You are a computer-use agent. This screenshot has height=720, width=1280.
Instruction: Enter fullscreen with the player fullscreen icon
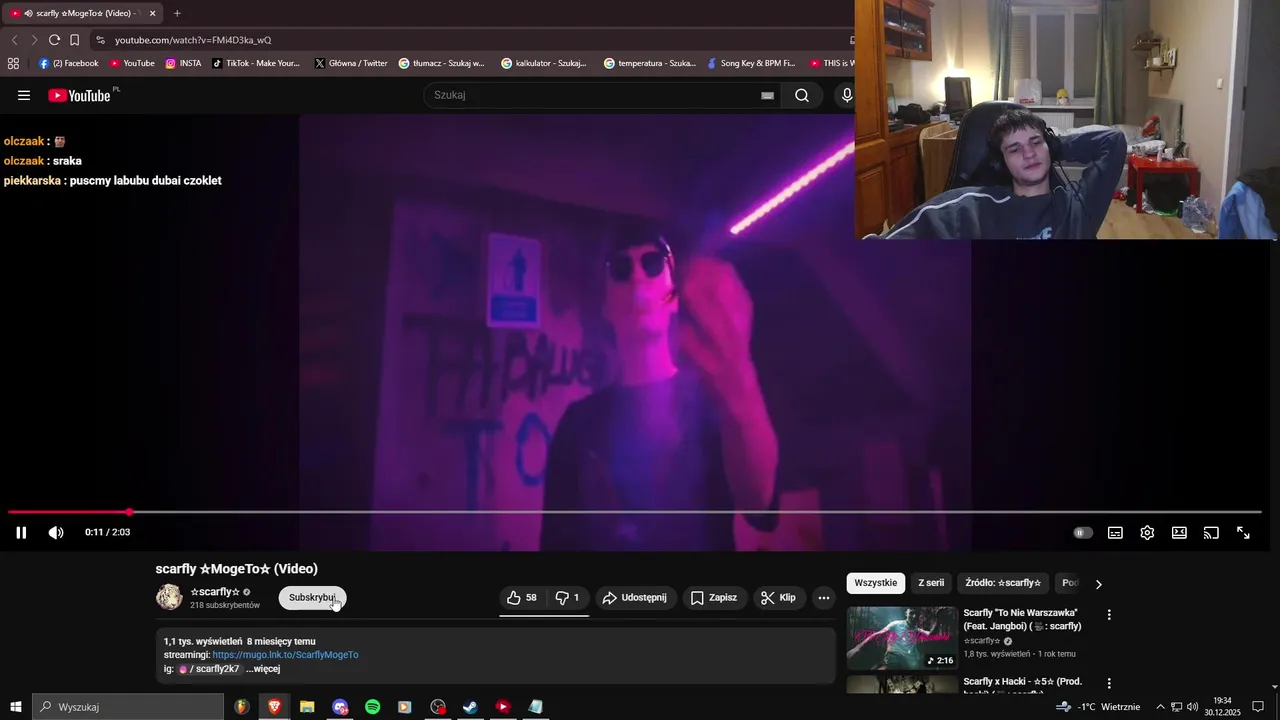pos(1243,532)
